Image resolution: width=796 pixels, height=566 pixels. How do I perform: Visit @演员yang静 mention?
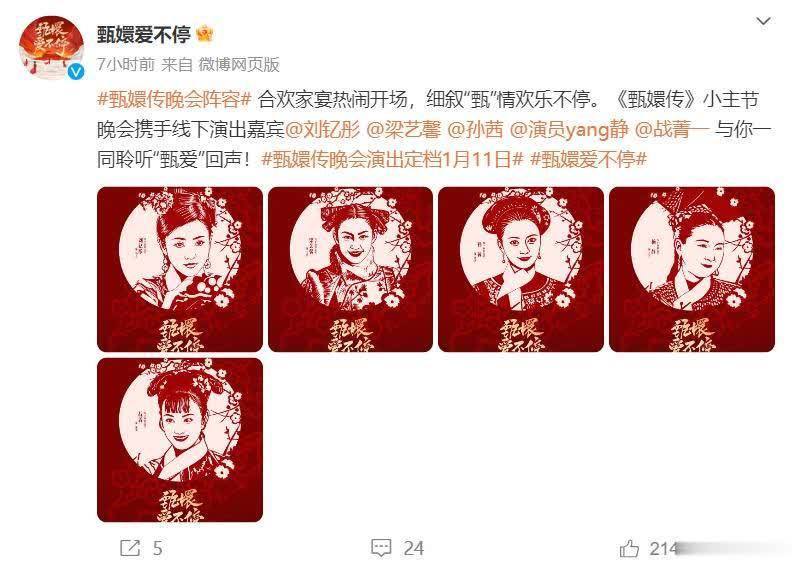coord(569,130)
